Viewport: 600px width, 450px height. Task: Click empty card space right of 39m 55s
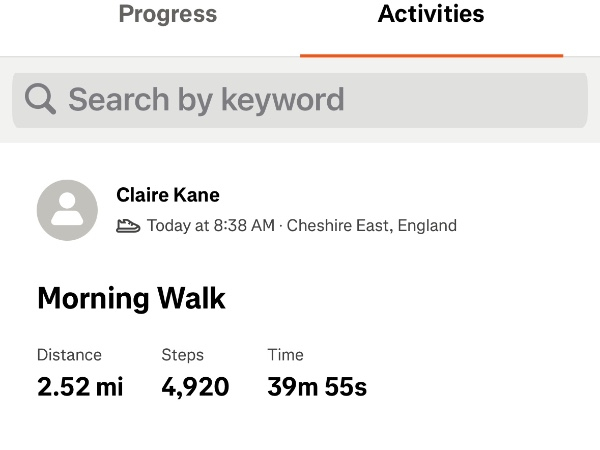480,386
